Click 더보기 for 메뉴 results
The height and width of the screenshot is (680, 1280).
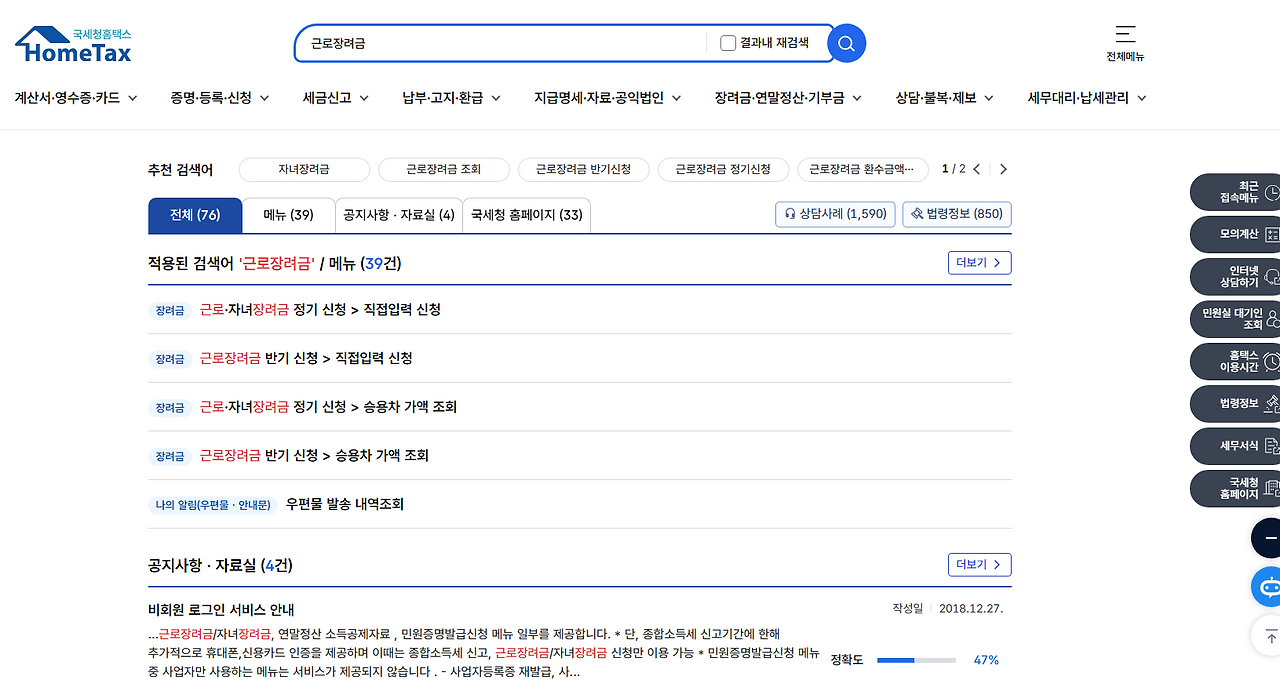(x=980, y=263)
